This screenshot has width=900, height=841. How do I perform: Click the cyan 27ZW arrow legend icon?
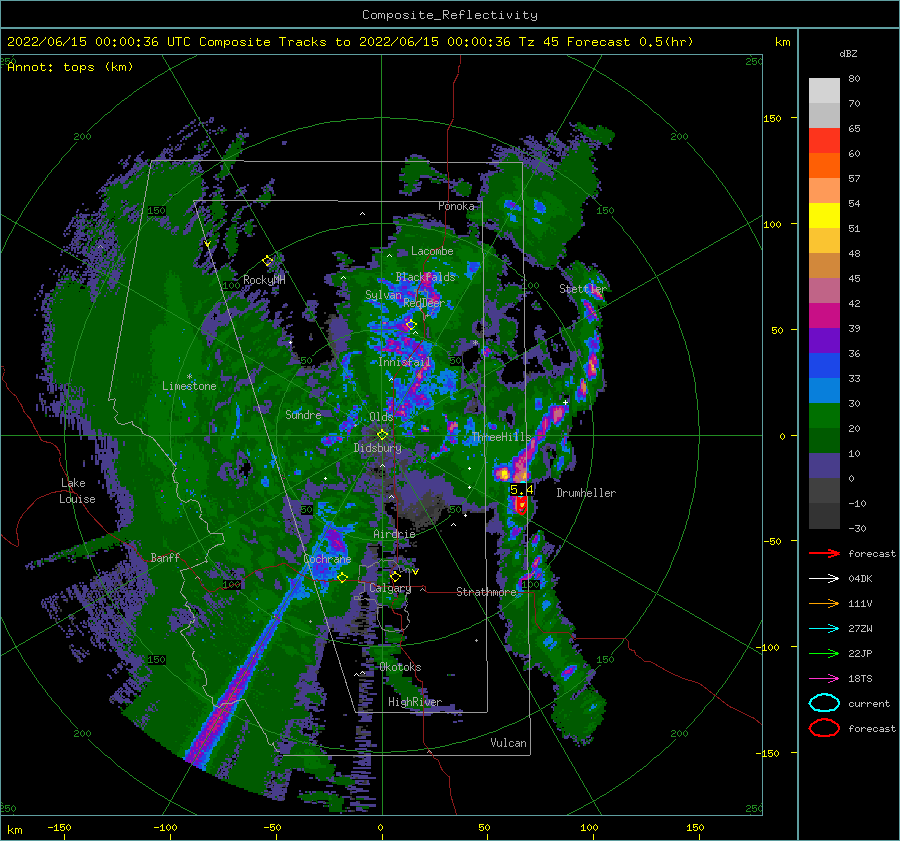click(824, 628)
